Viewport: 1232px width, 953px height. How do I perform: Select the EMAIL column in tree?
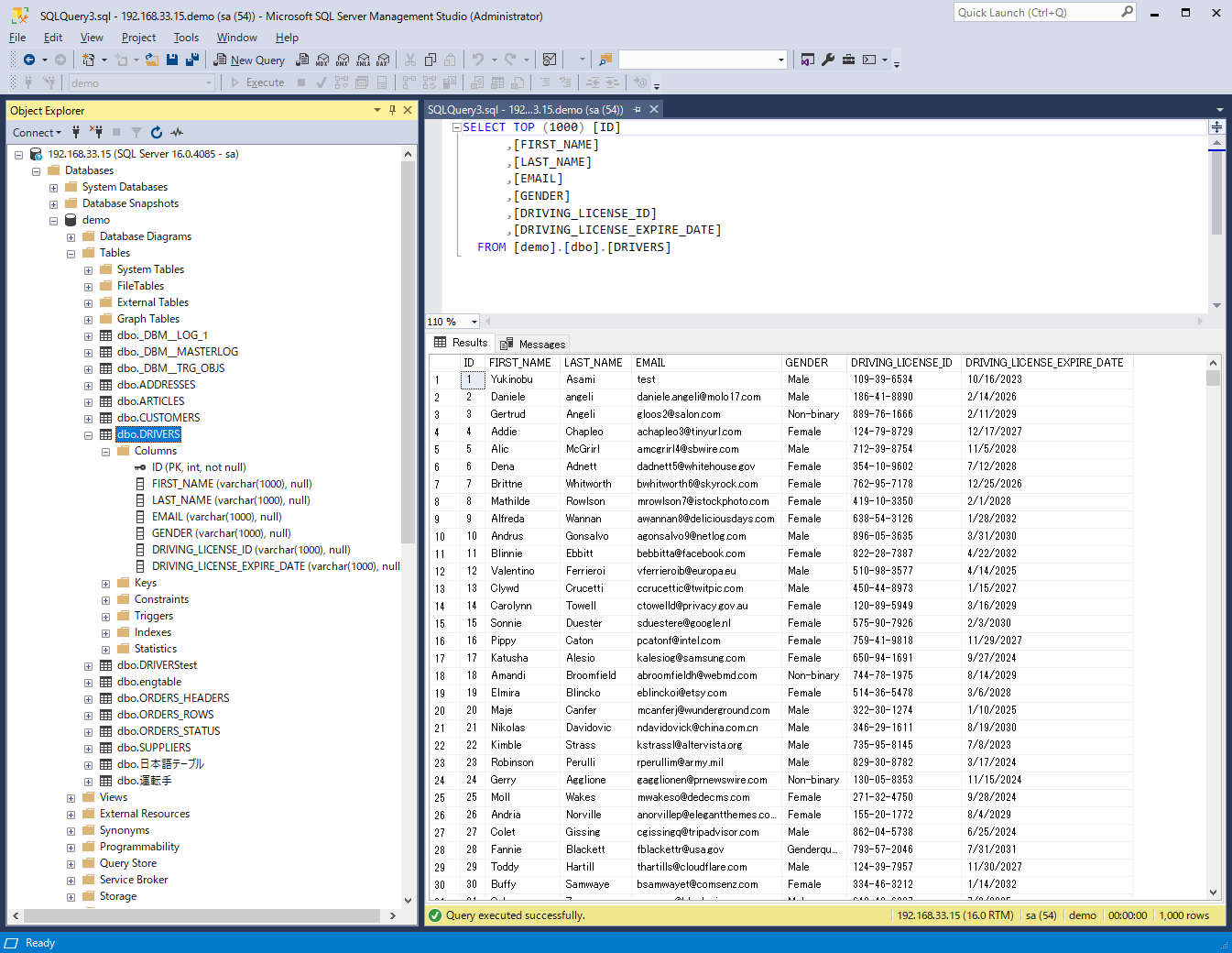tap(216, 517)
